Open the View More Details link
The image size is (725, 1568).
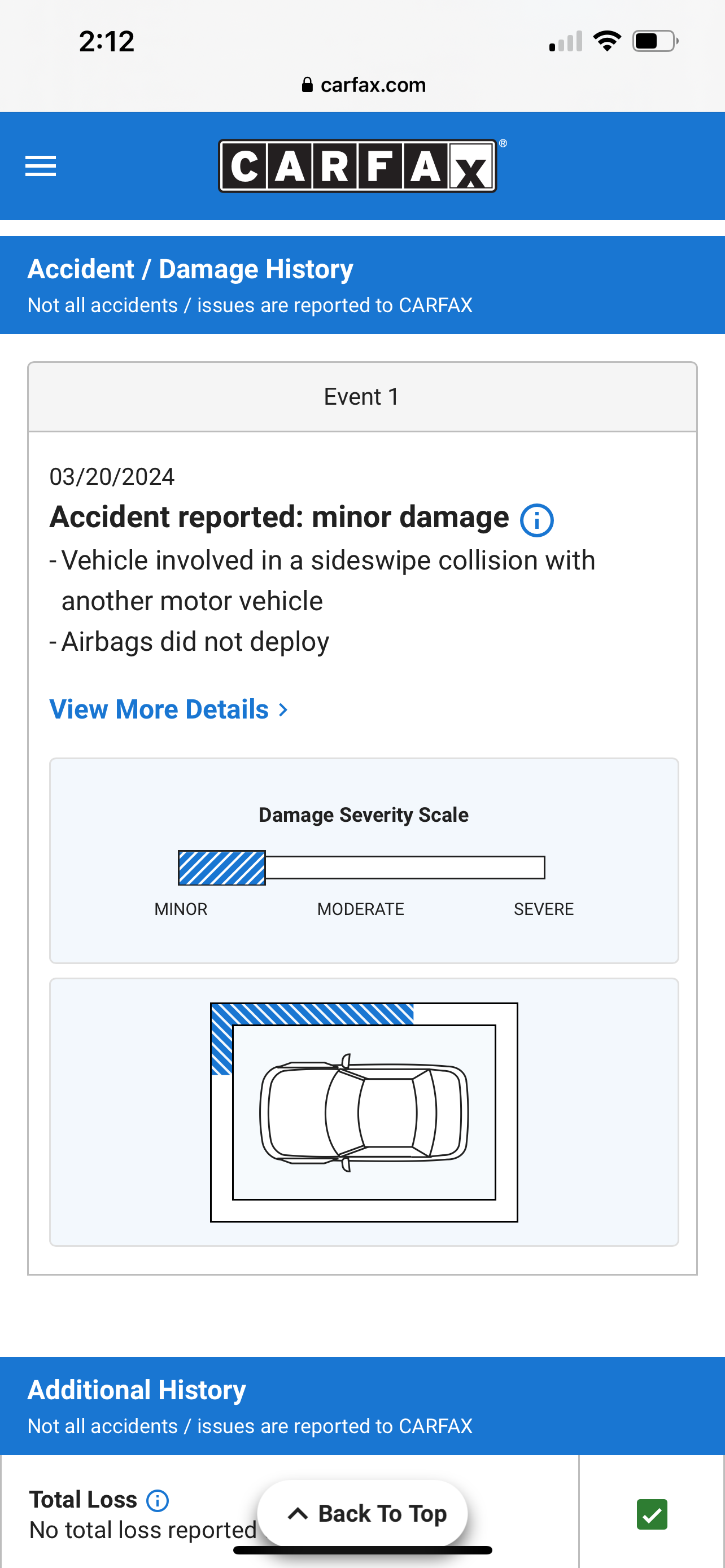[169, 709]
